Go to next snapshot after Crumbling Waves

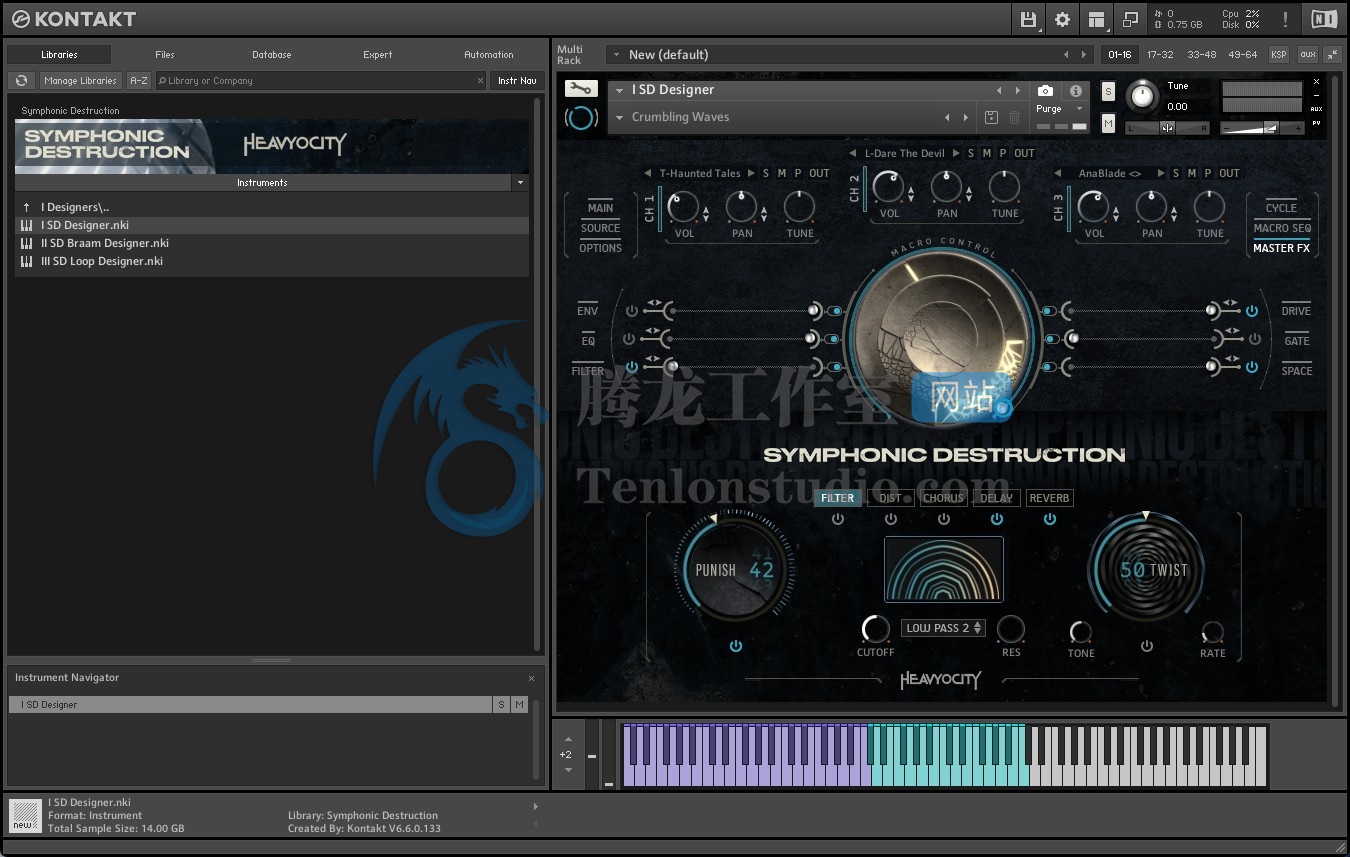[x=966, y=118]
